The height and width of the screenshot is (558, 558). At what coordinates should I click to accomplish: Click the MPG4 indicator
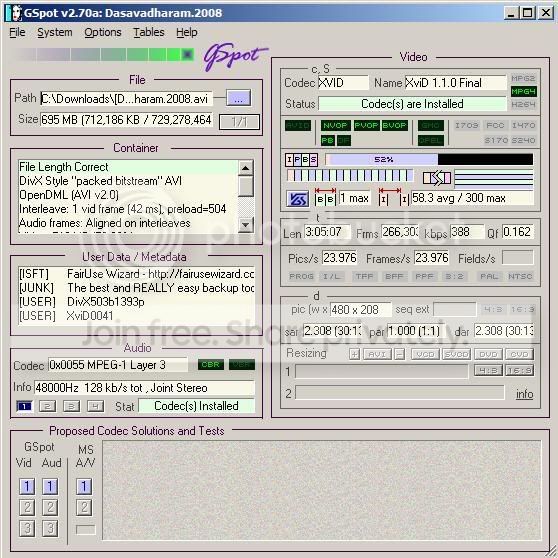pyautogui.click(x=523, y=91)
